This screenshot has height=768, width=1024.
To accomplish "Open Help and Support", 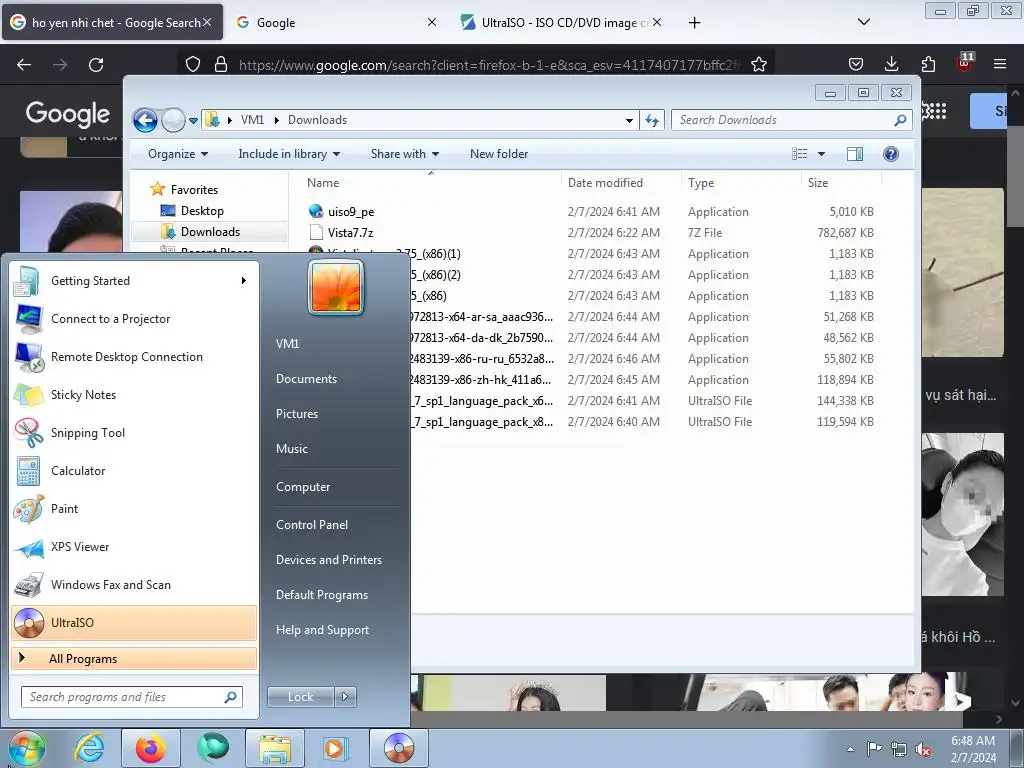I will 322,630.
